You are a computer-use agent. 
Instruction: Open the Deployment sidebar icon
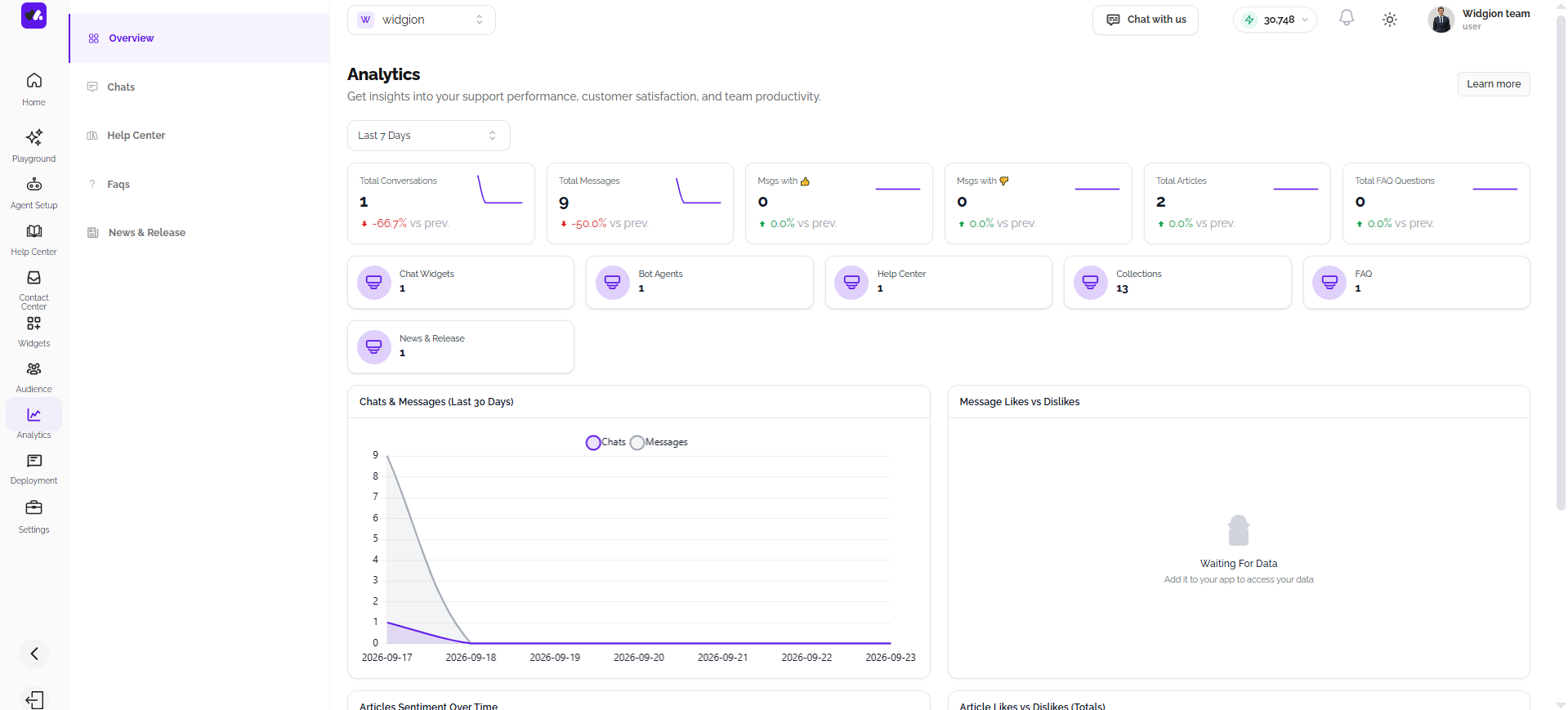[34, 461]
